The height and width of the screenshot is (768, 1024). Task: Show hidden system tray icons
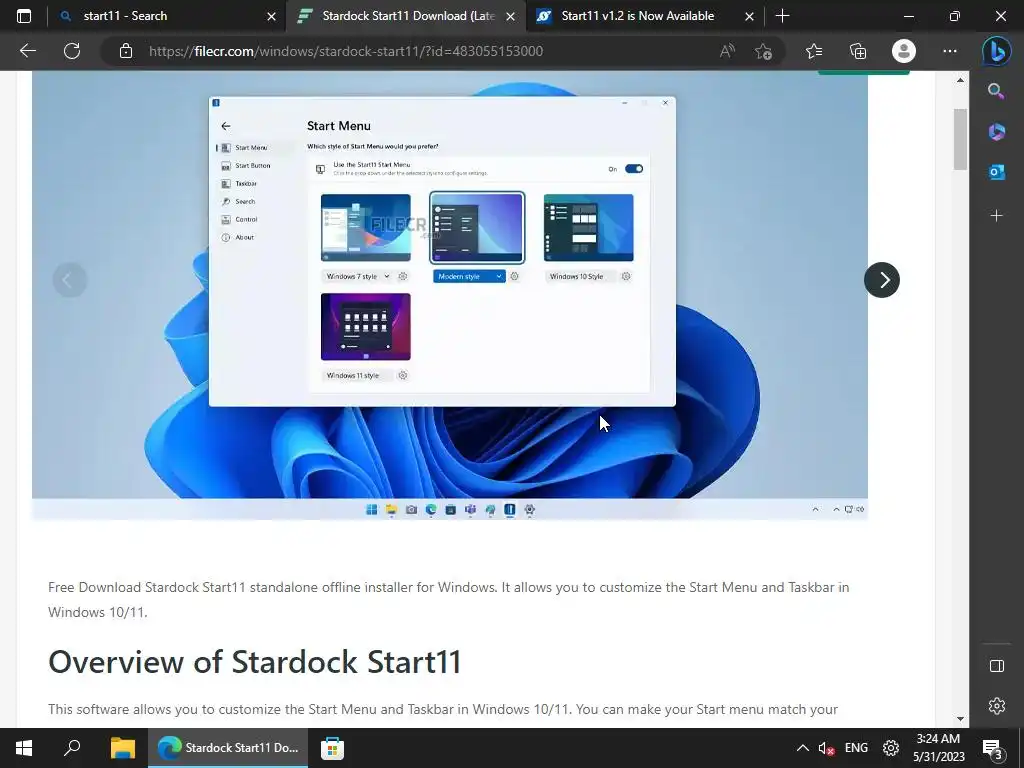click(x=803, y=748)
